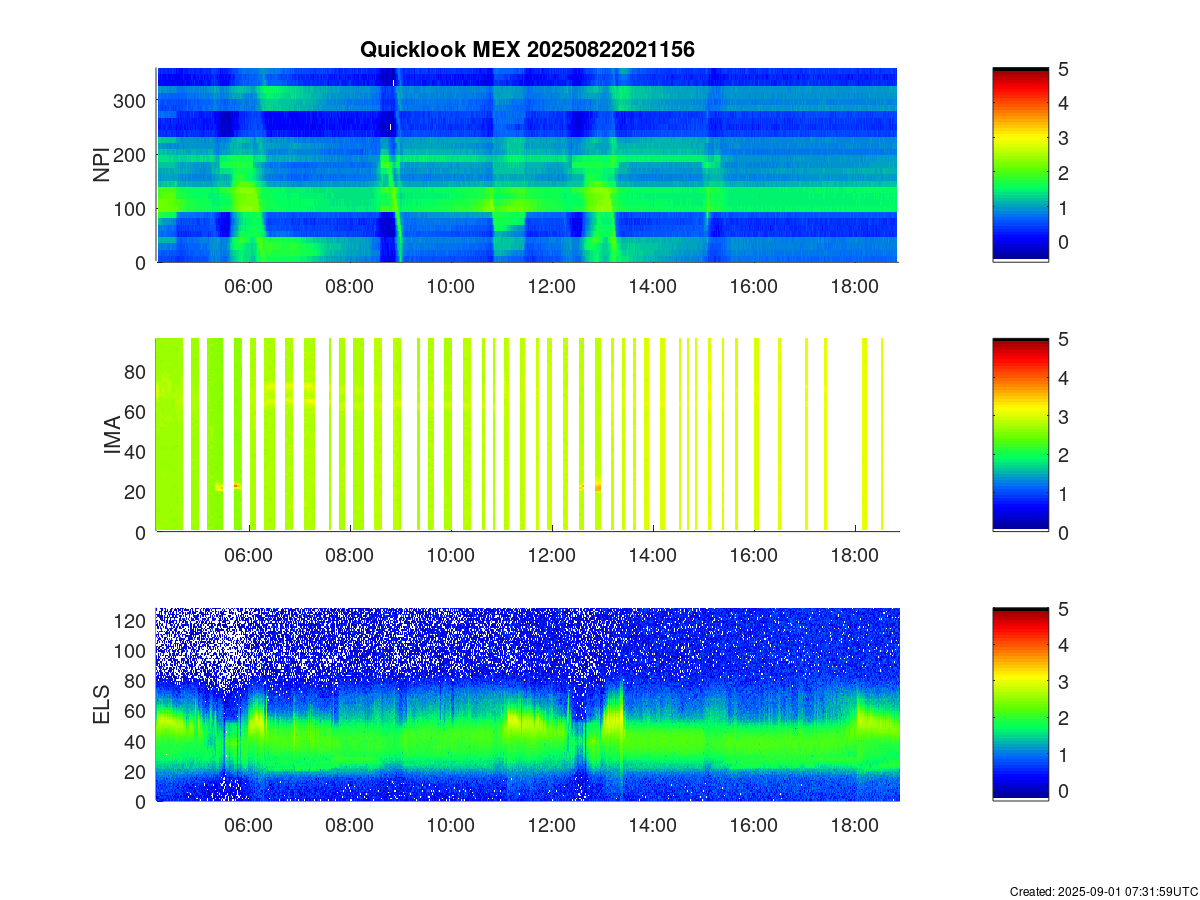Click the 60 tick on ELS y-axis
This screenshot has width=1200, height=900.
tap(137, 711)
